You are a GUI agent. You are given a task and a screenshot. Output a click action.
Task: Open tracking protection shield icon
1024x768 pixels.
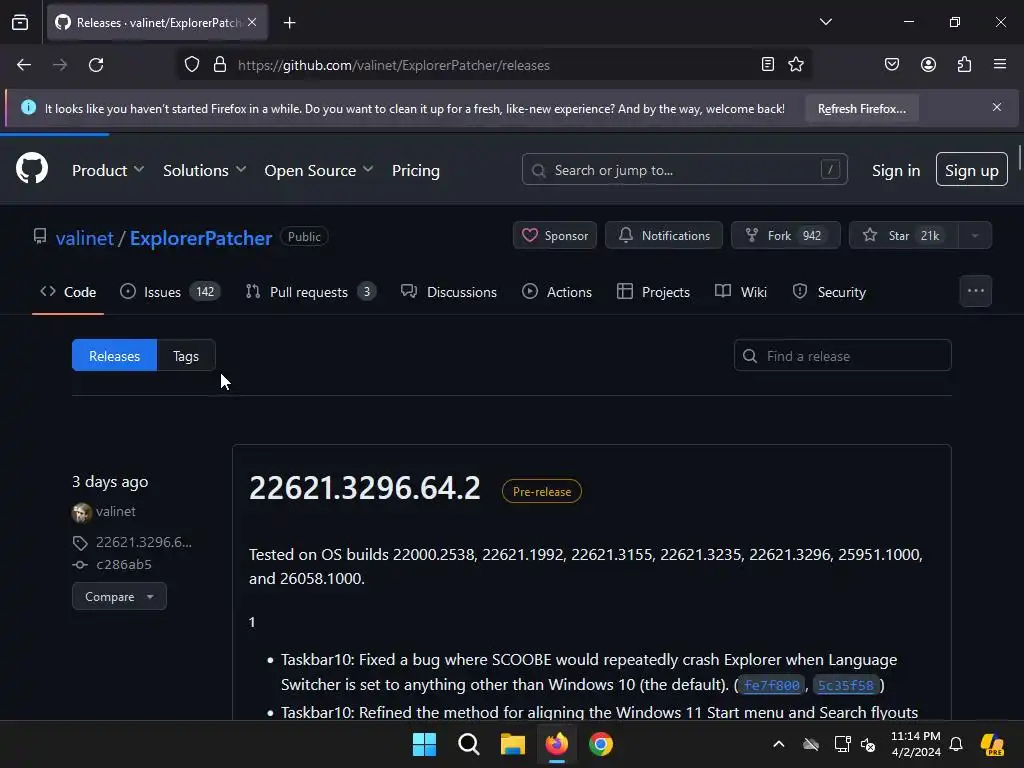pyautogui.click(x=191, y=65)
